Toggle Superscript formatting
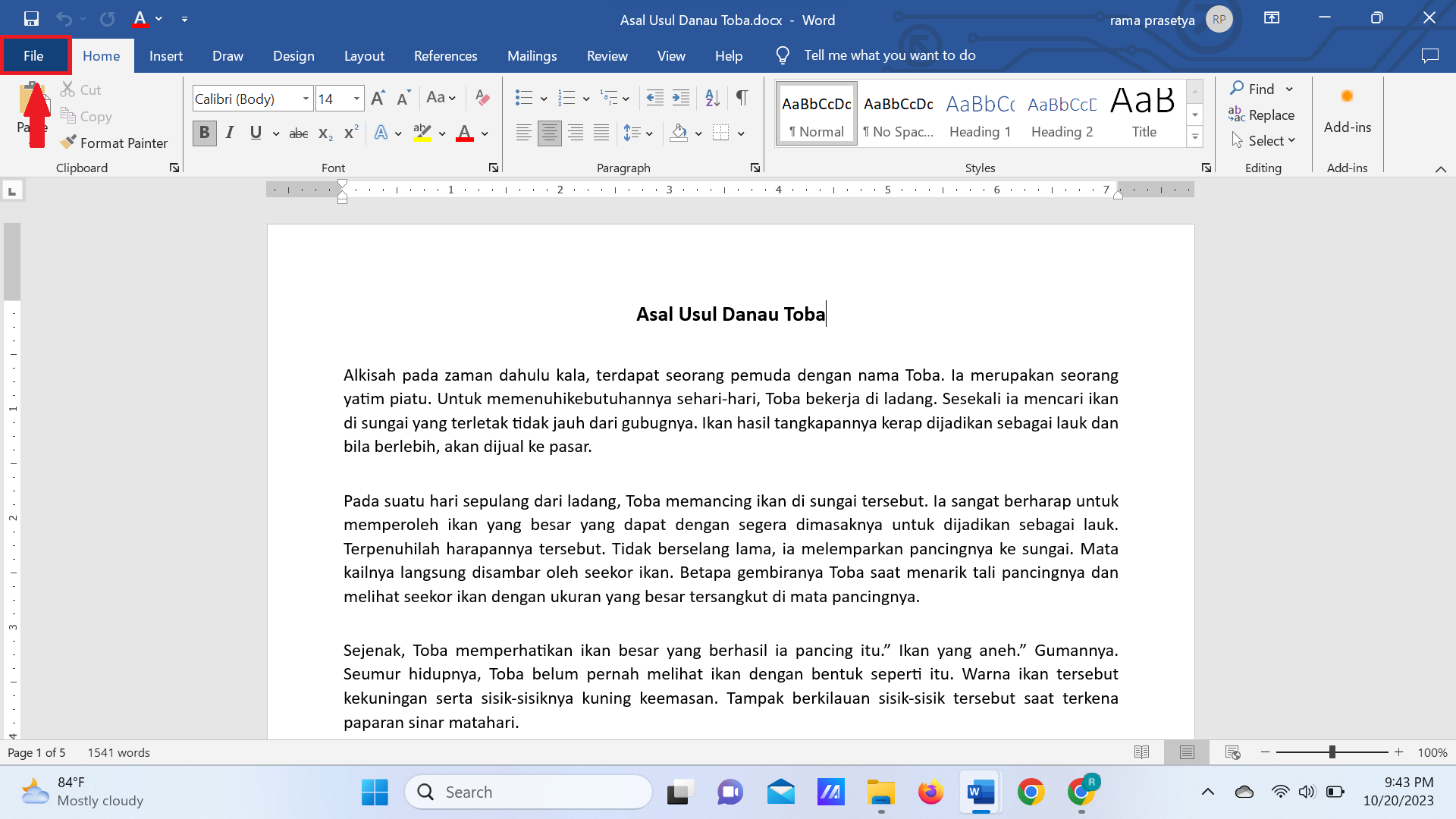Screen dimensions: 1456x819 click(x=351, y=133)
